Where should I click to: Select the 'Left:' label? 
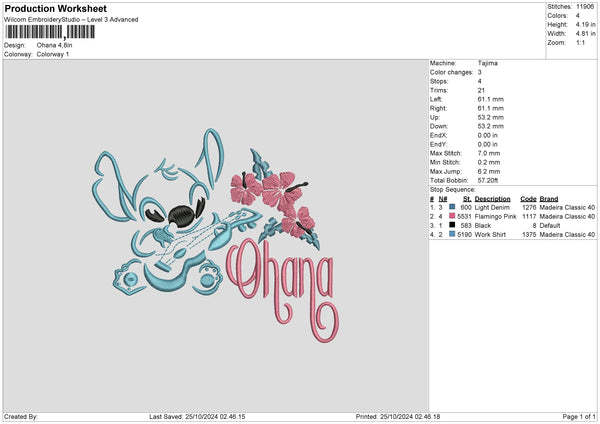(436, 99)
